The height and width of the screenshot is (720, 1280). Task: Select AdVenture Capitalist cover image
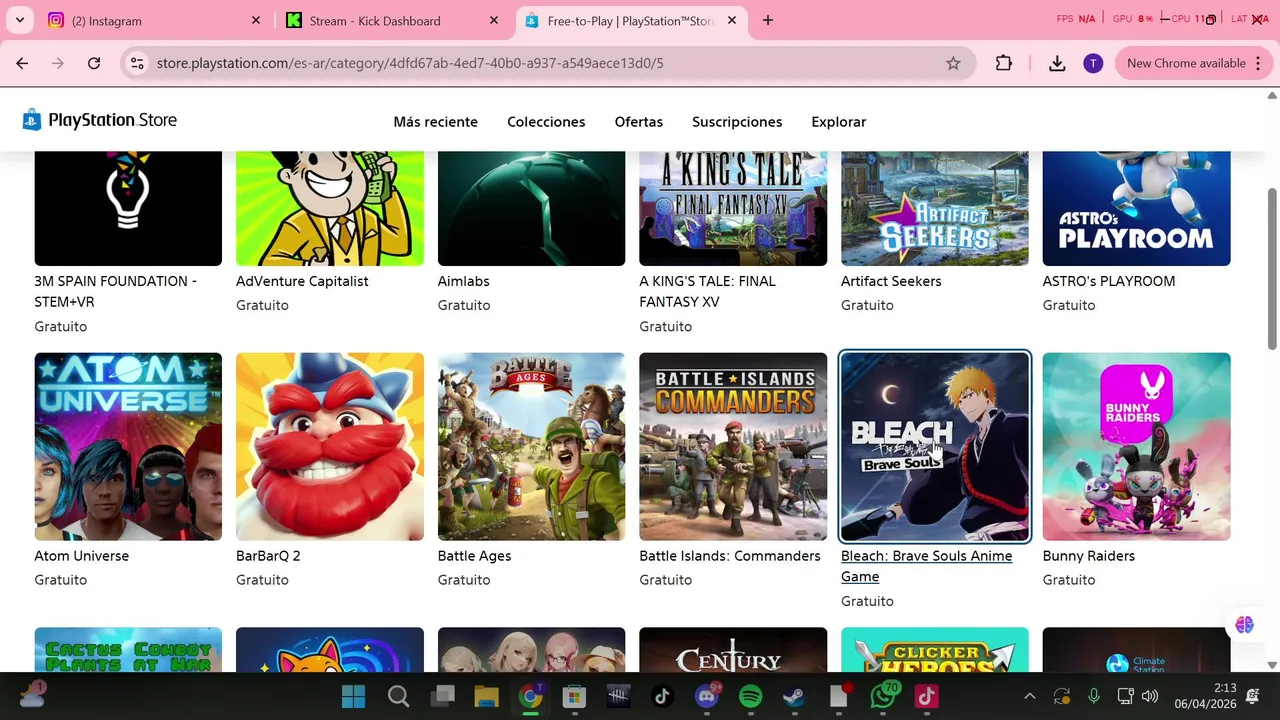coord(330,208)
